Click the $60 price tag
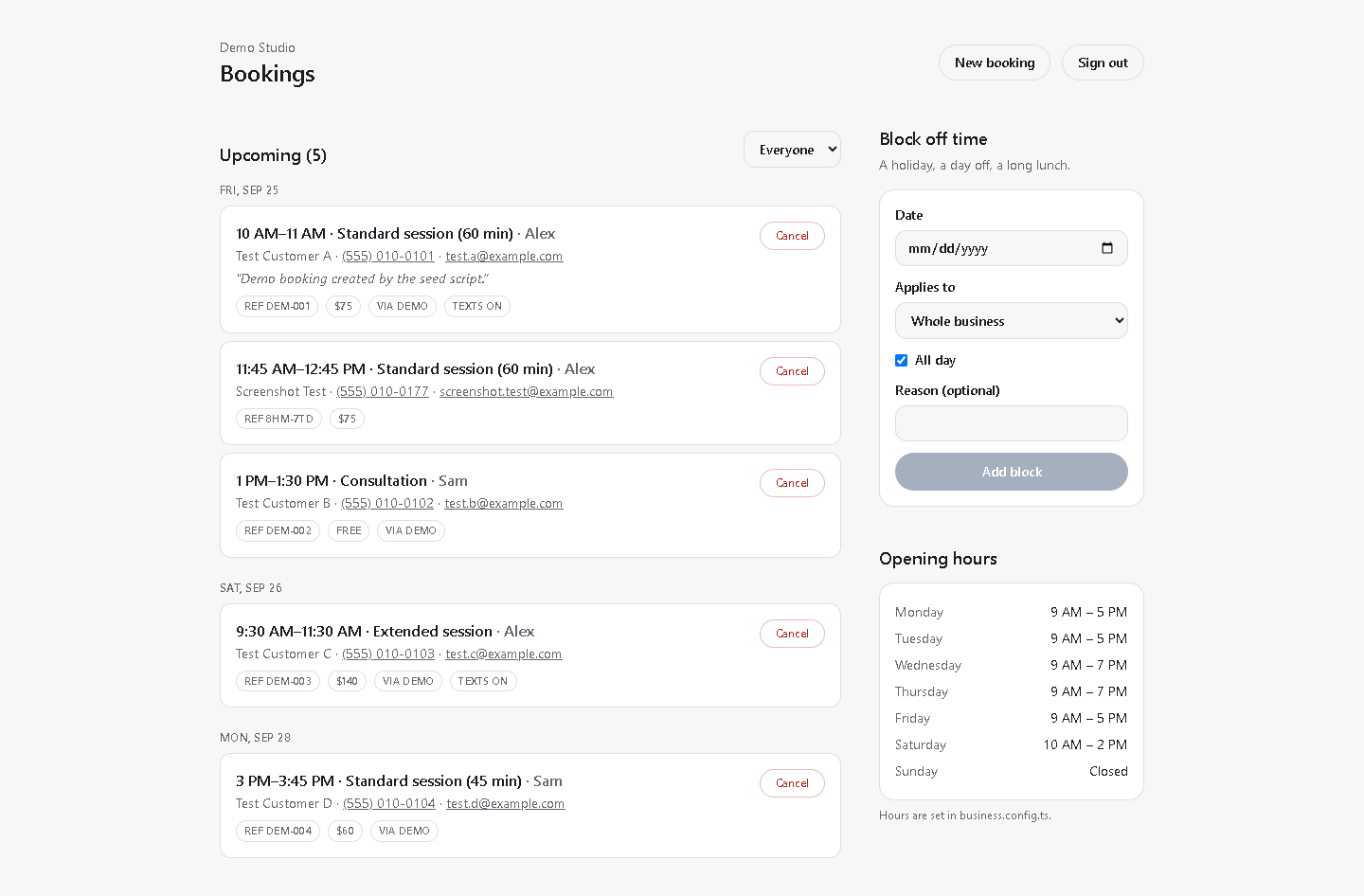The width and height of the screenshot is (1364, 896). (345, 831)
